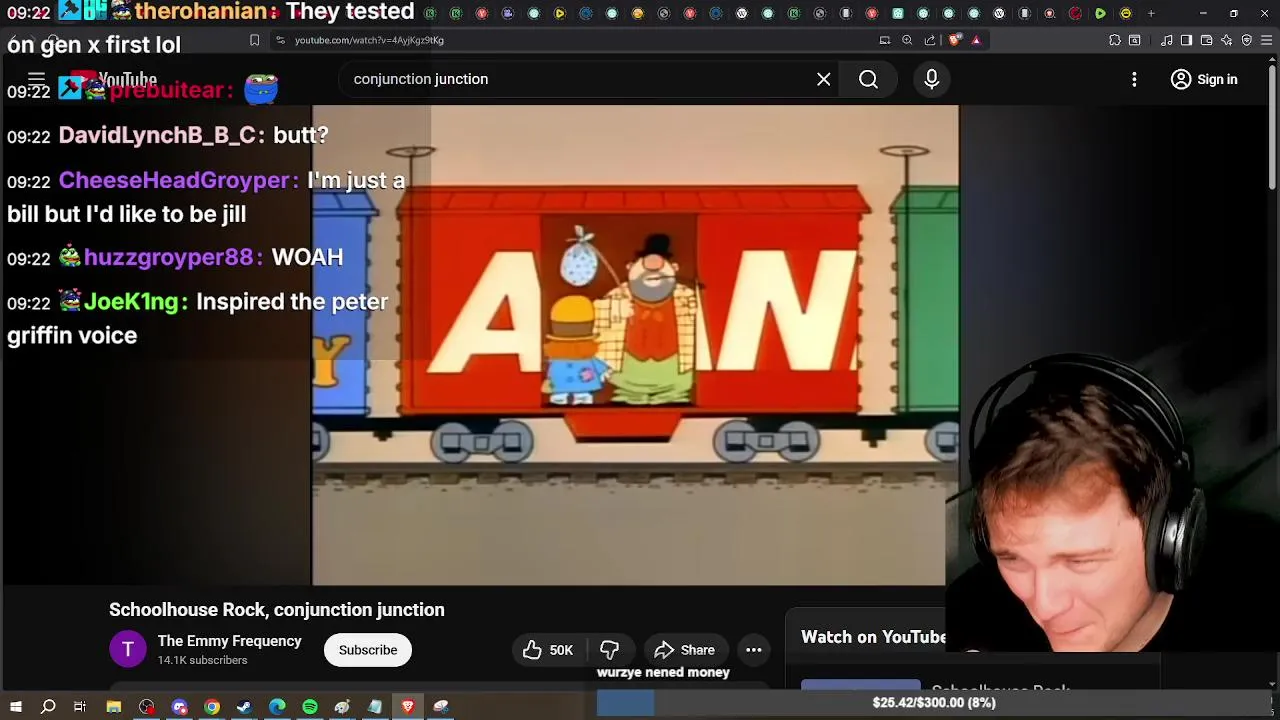Click the magnifier search button
1280x720 pixels.
click(868, 79)
